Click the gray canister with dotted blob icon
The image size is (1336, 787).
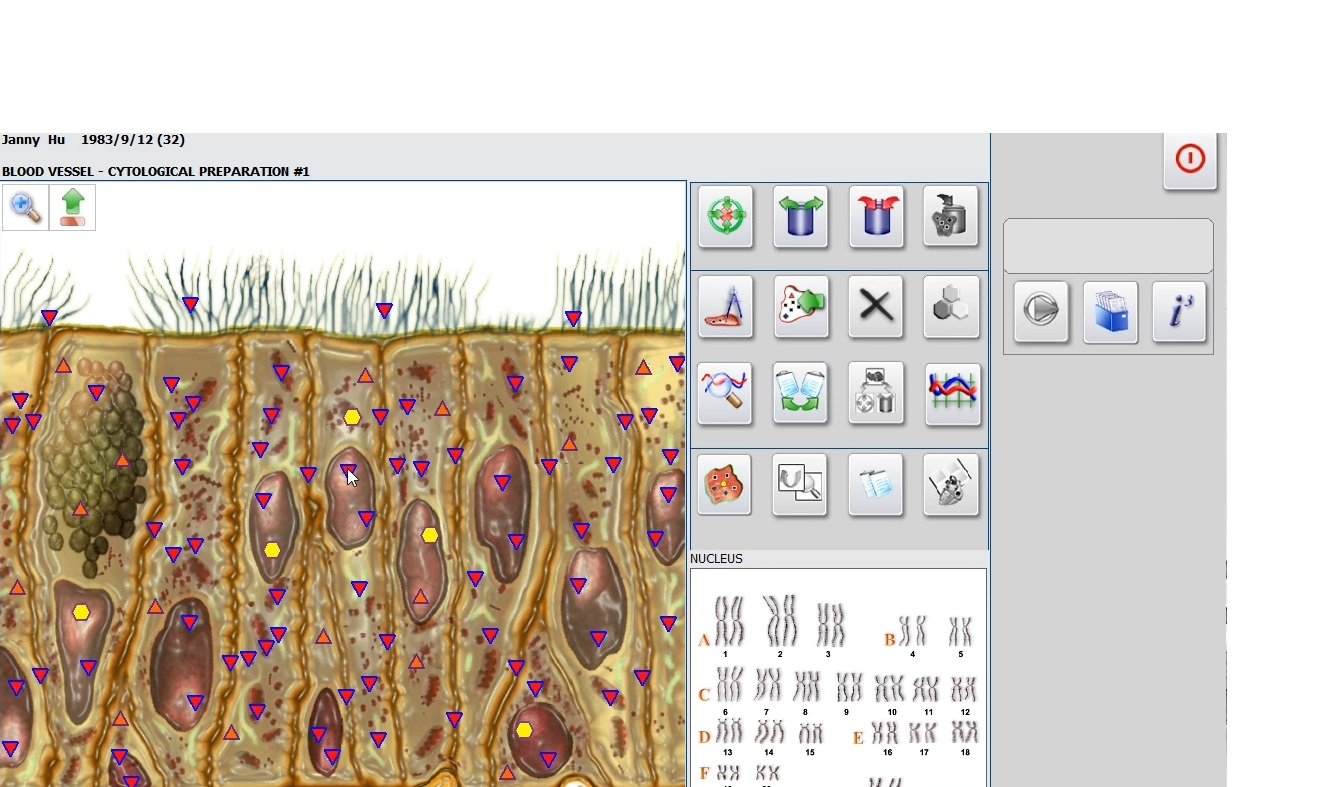[x=951, y=216]
